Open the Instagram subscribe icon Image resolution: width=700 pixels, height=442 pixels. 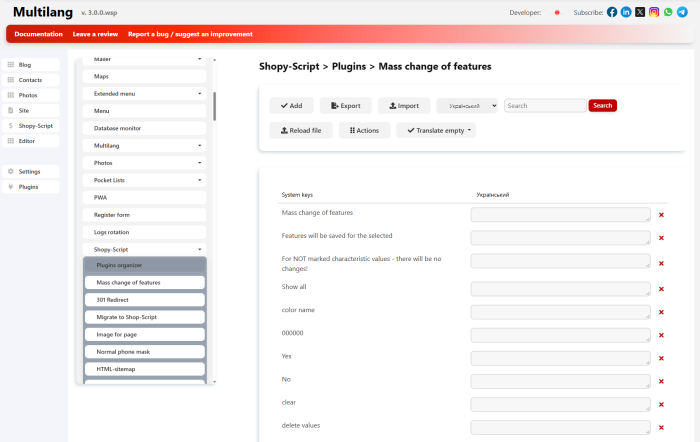pos(654,12)
